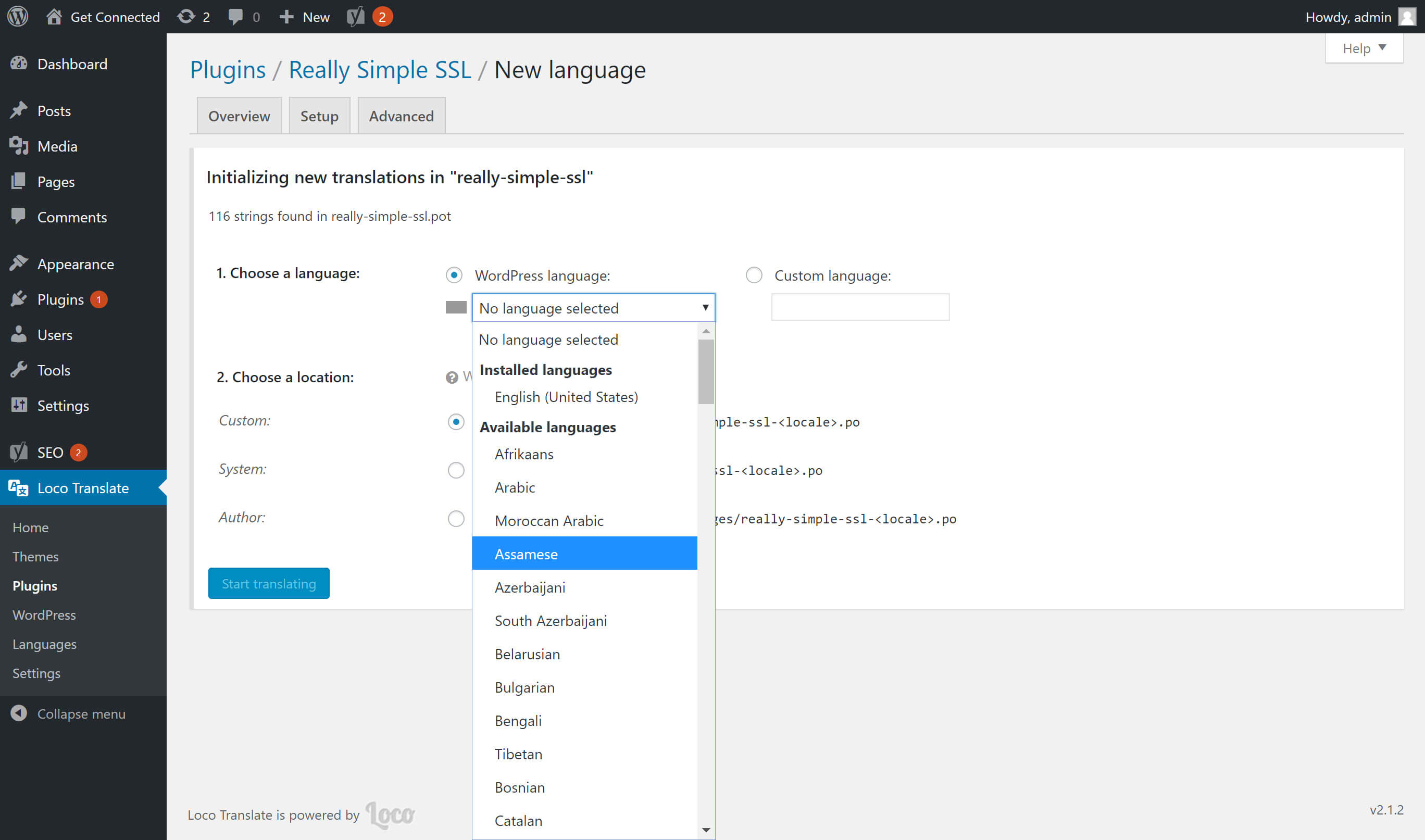Viewport: 1425px width, 840px height.
Task: Click the Loco logo in footer
Action: (x=391, y=815)
